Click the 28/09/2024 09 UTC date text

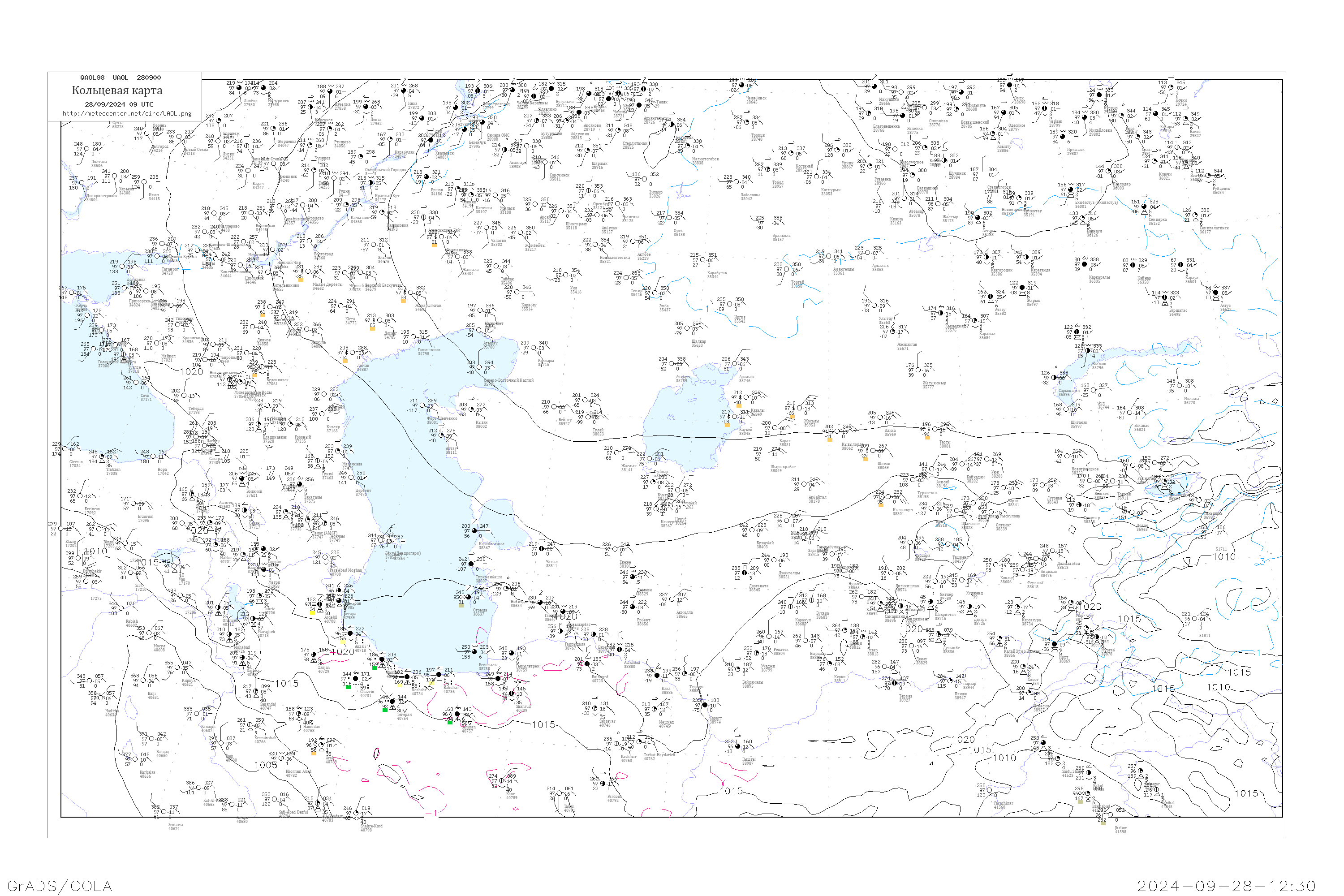[119, 104]
